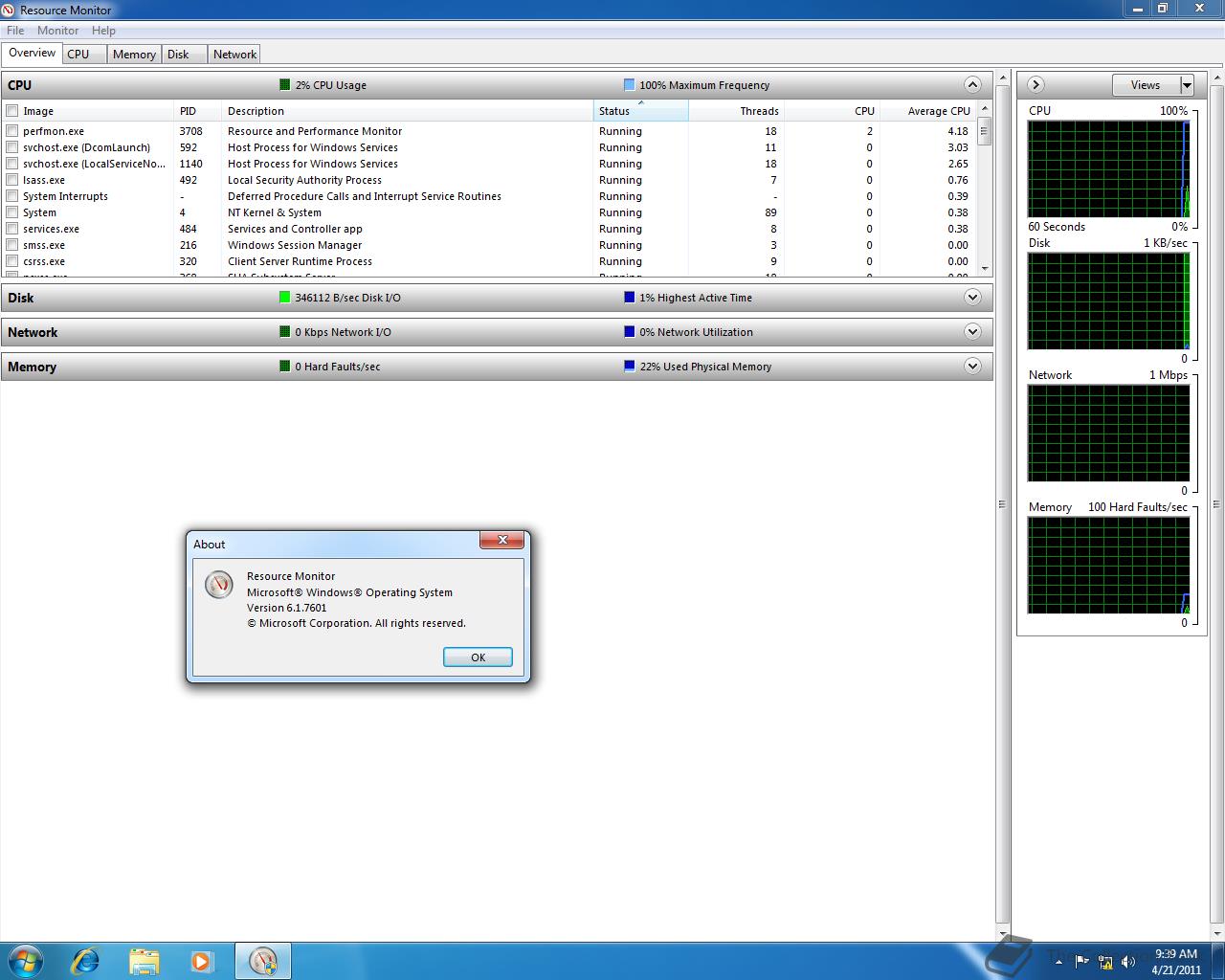This screenshot has width=1225, height=980.
Task: Check the smss.exe checkbox
Action: click(12, 245)
